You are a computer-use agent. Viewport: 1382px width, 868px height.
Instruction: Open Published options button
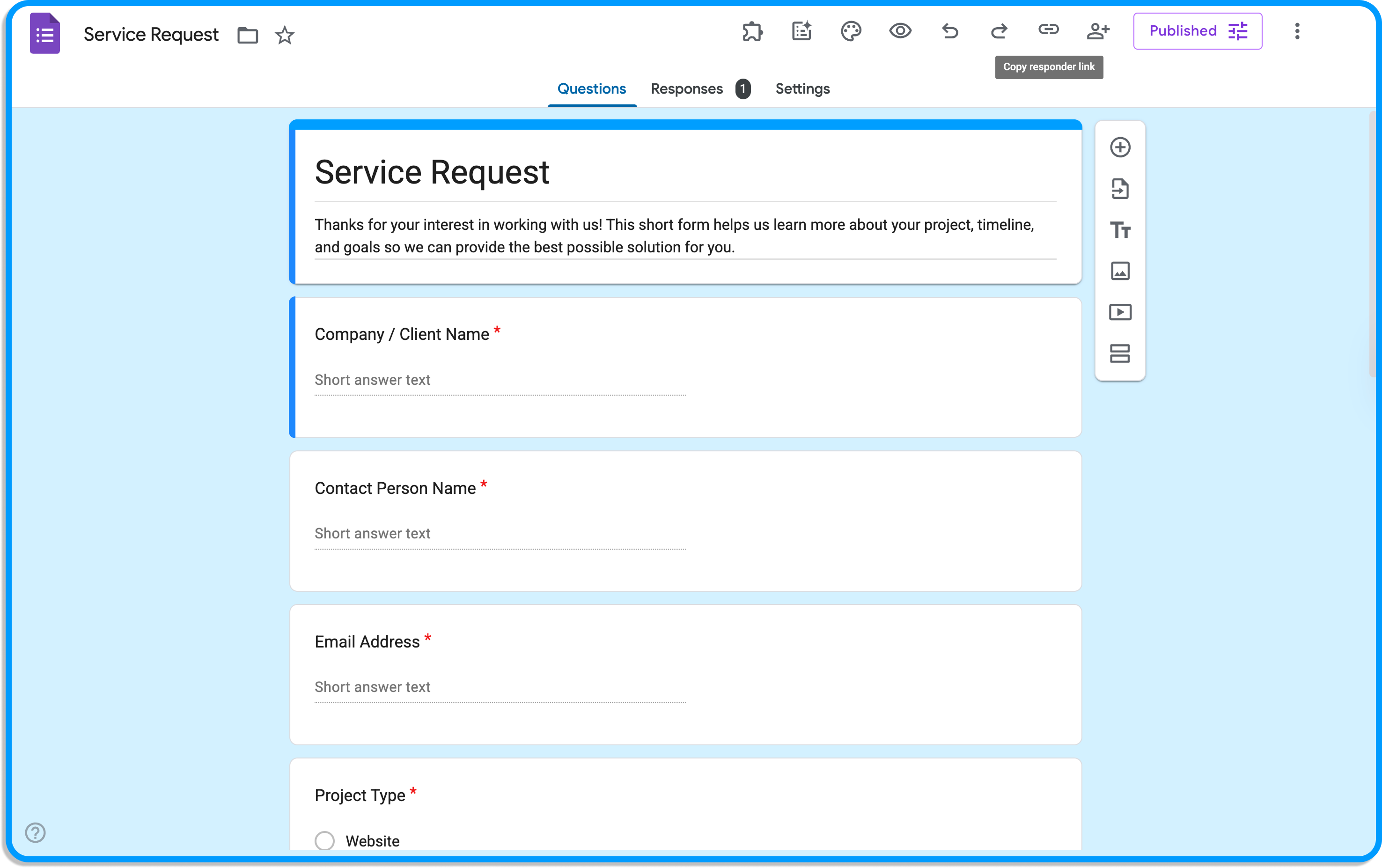(x=1197, y=31)
